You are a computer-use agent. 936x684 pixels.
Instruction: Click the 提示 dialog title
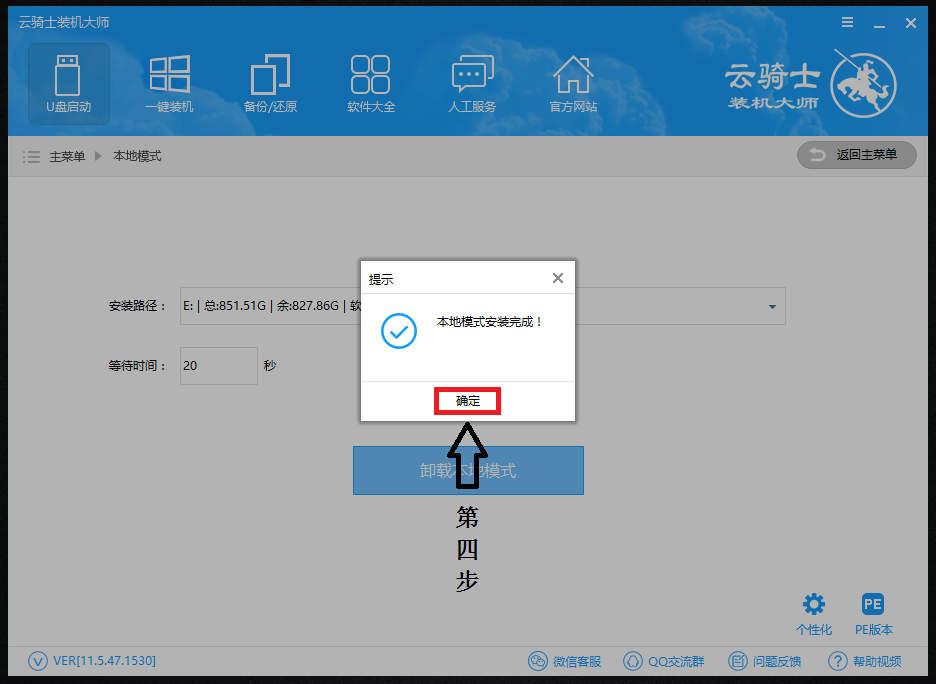[381, 279]
